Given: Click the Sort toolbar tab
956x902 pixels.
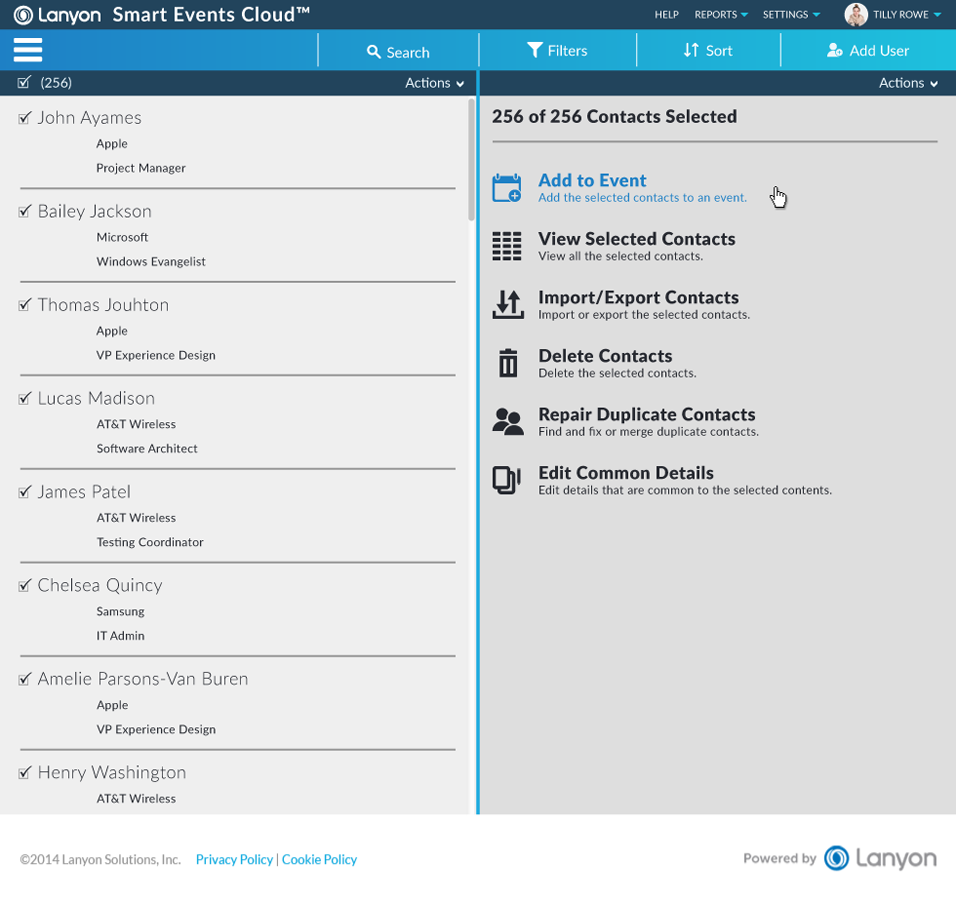Looking at the screenshot, I should point(708,50).
